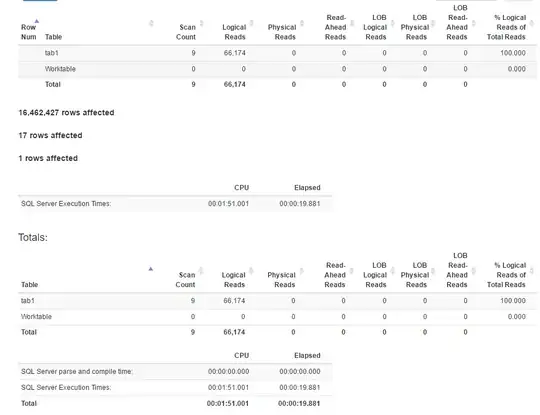Sort Read-Ahead Reads in the Totals table
Image resolution: width=540 pixels, height=415 pixels.
pos(352,271)
